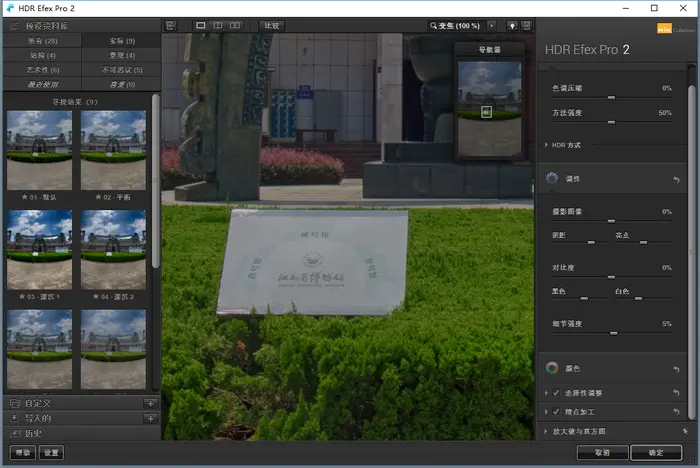Pin the 放大镜与直方图 panel
Screen dimensions: 700x468
(685, 431)
